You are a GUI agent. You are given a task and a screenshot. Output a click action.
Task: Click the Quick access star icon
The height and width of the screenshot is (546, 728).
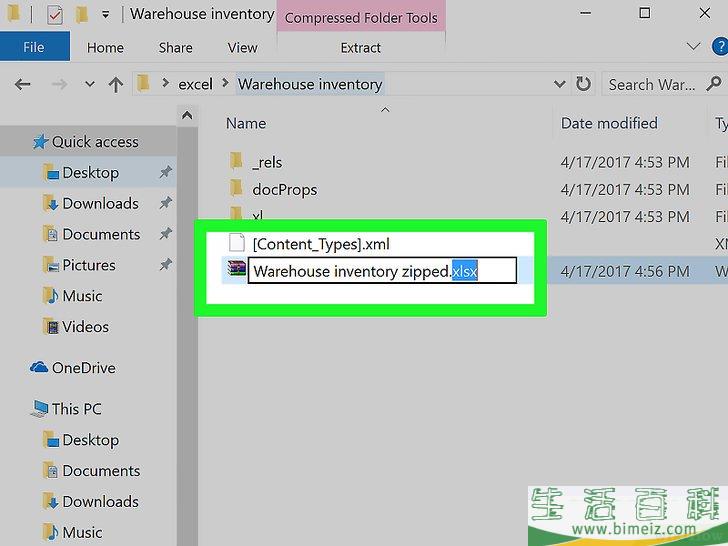(x=40, y=142)
